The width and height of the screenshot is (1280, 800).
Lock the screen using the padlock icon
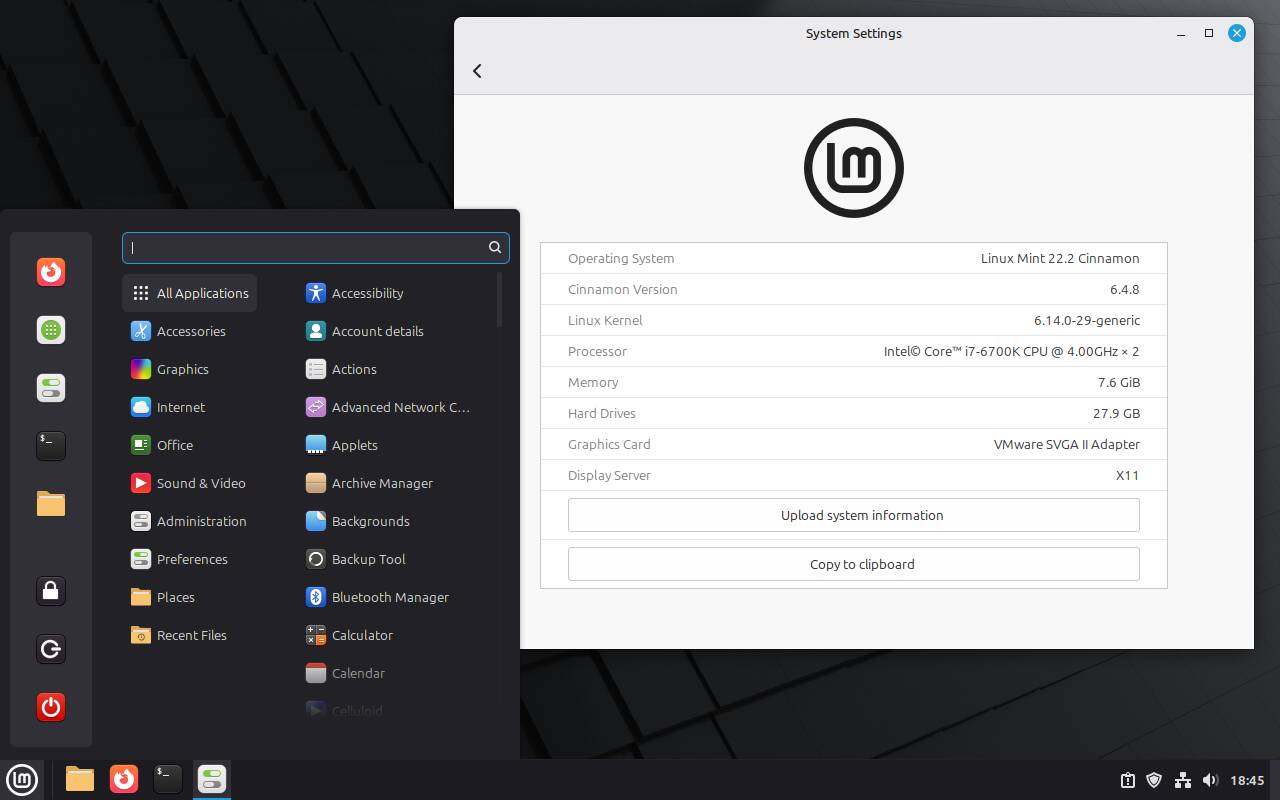[51, 591]
